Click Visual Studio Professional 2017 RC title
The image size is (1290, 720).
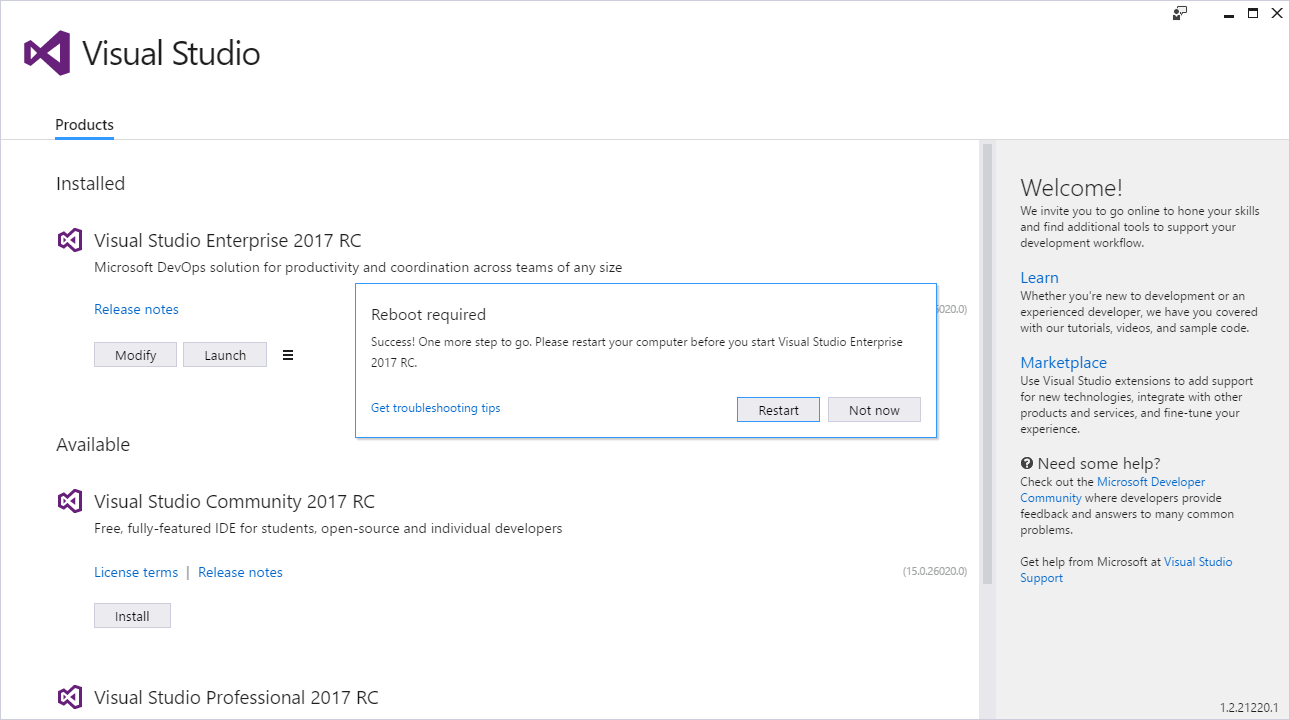236,697
